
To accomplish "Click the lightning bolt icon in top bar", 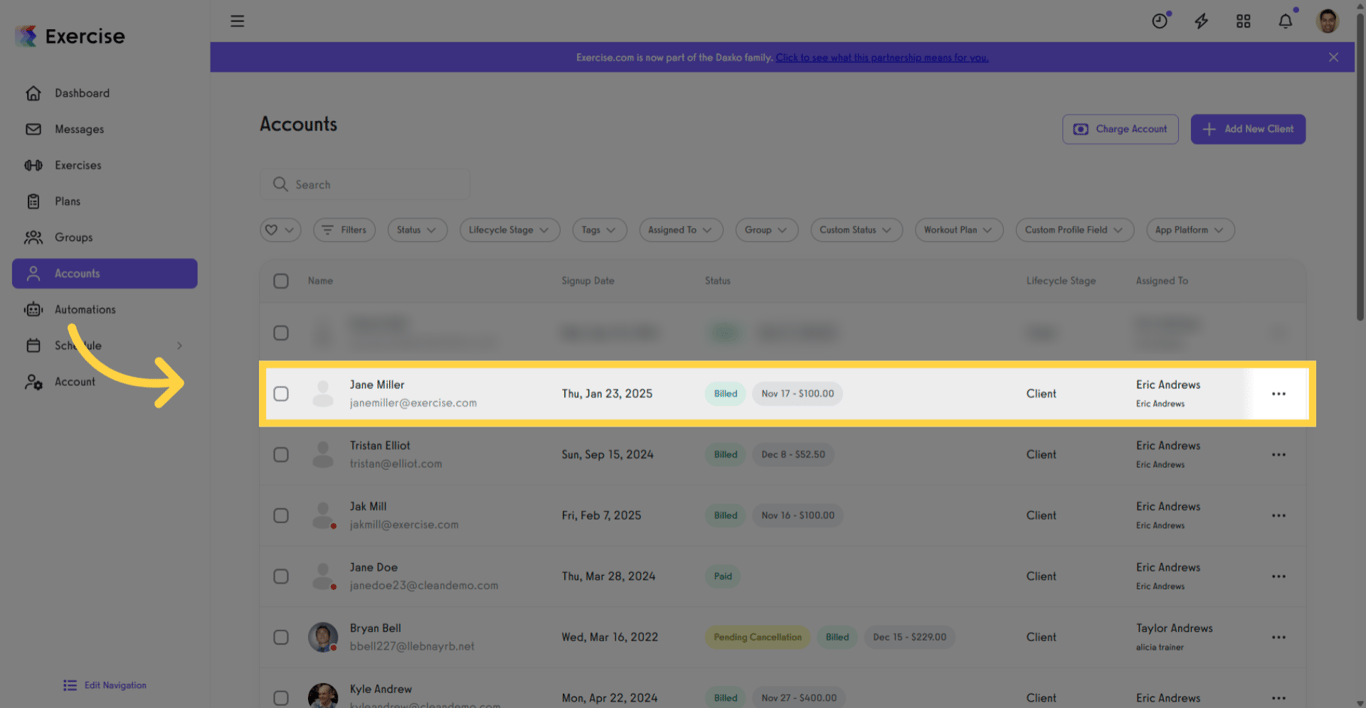I will point(1201,20).
